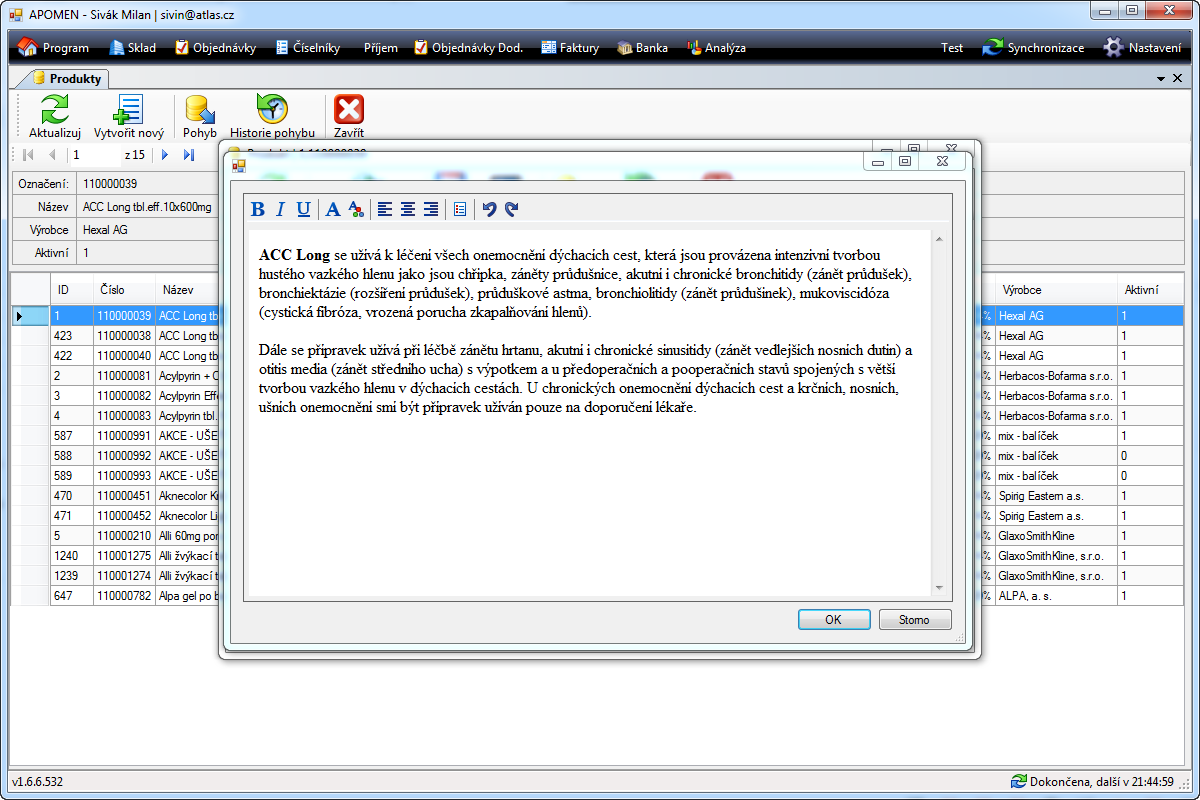The width and height of the screenshot is (1200, 800).
Task: Go to the previous record
Action: click(x=52, y=155)
